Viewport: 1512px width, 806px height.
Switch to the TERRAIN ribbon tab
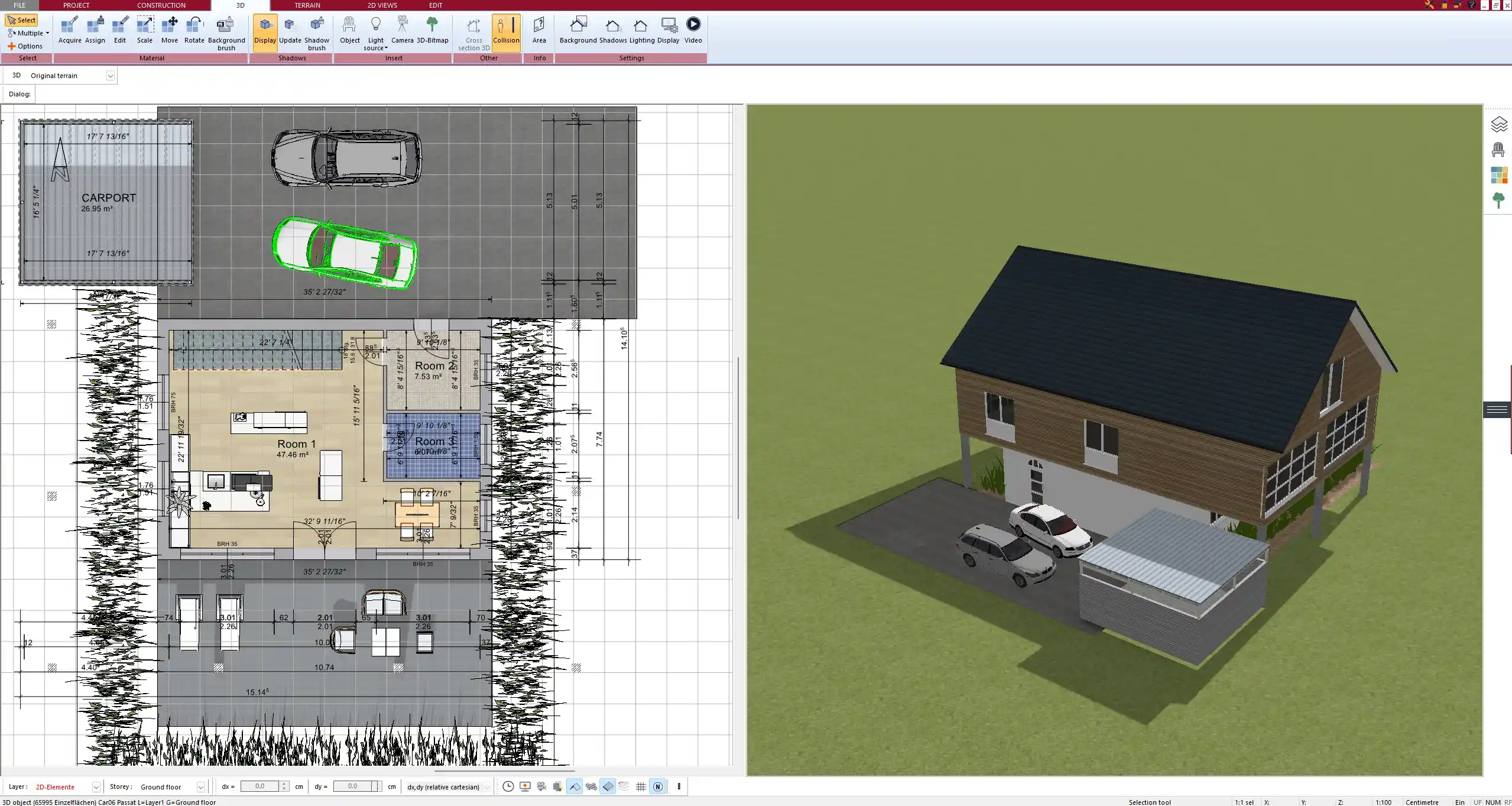pyautogui.click(x=307, y=5)
